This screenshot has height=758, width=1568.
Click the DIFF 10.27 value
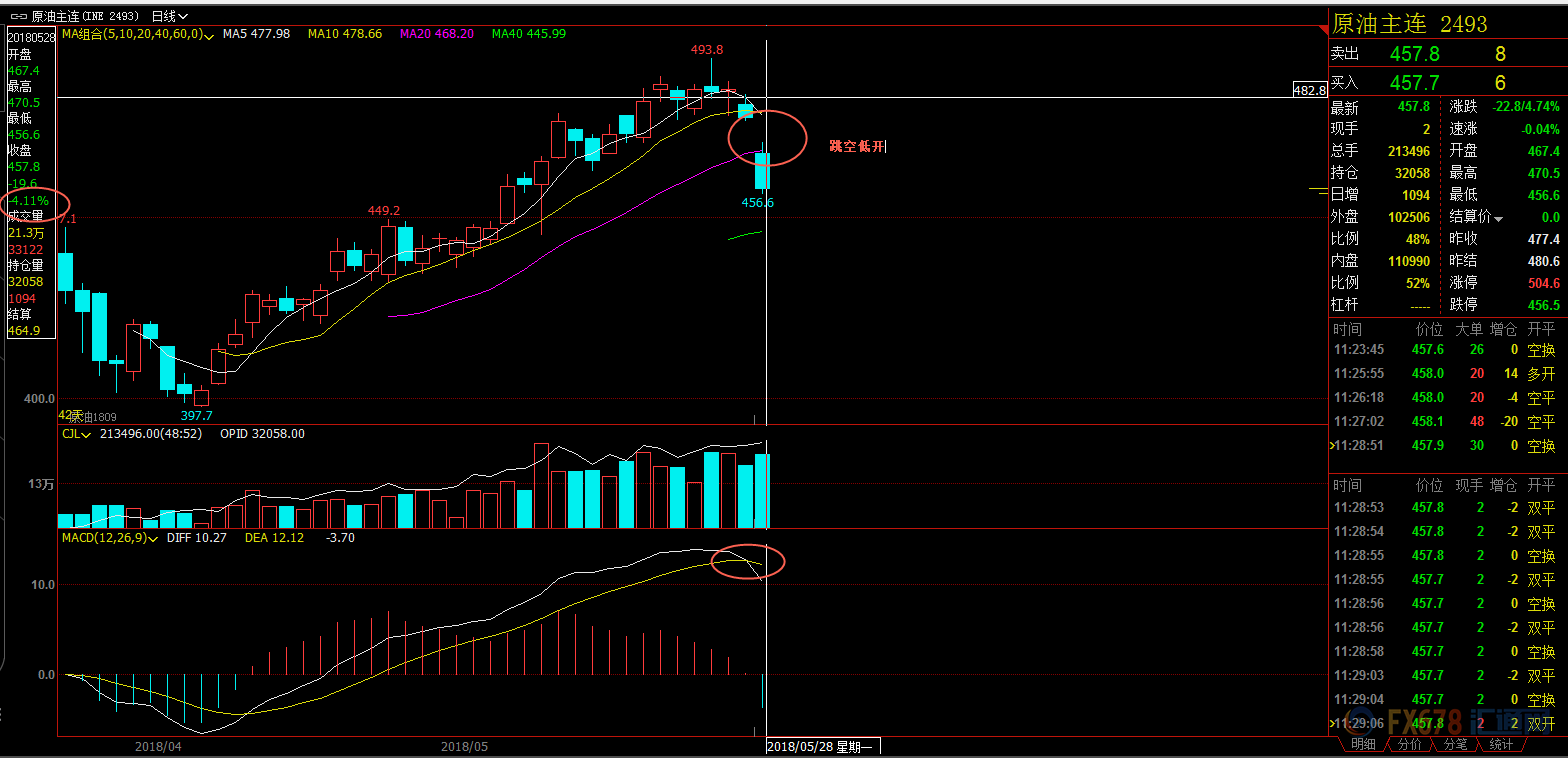(198, 538)
